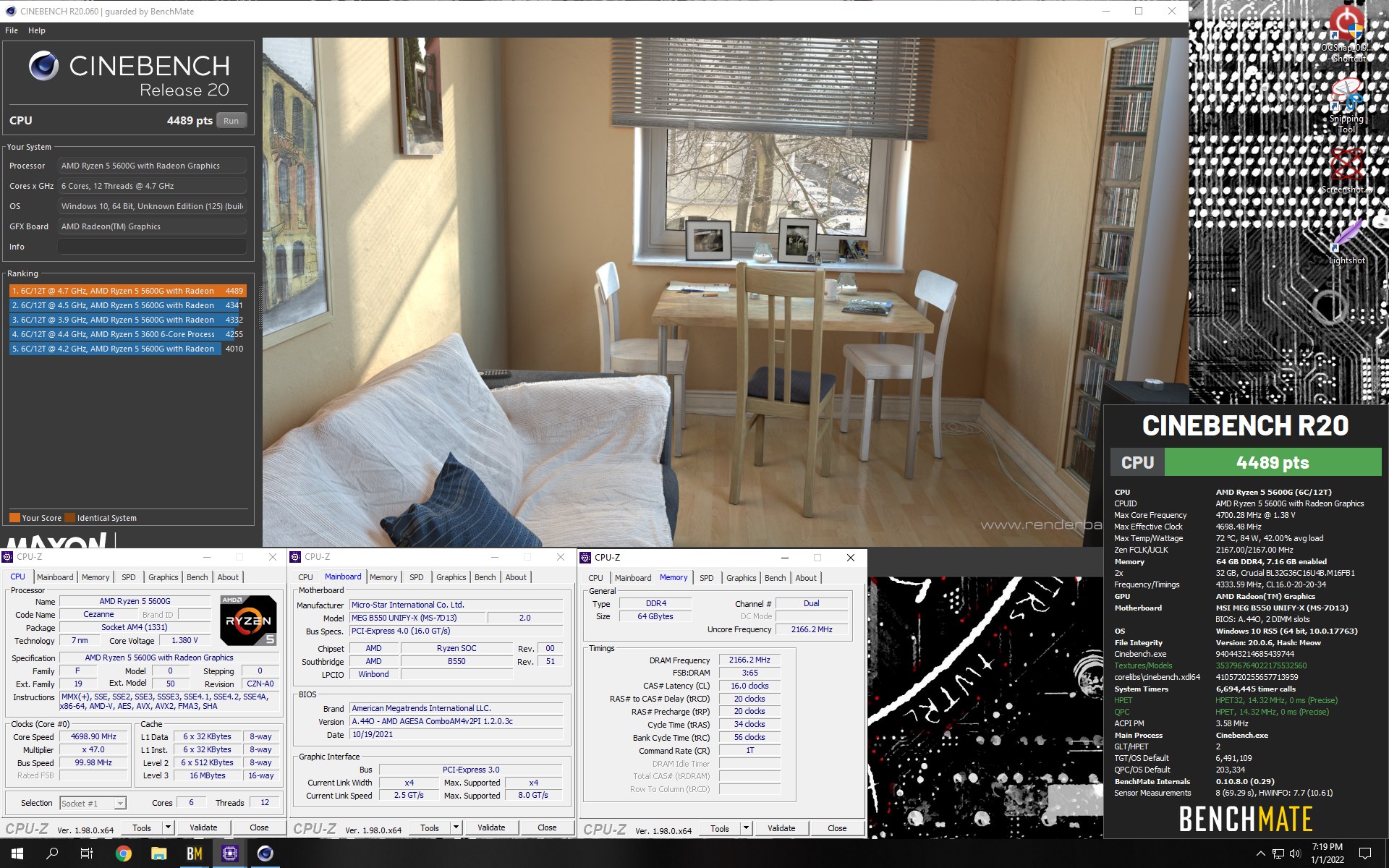Open the Help menu in Cinebench
The image size is (1389, 868).
(37, 30)
